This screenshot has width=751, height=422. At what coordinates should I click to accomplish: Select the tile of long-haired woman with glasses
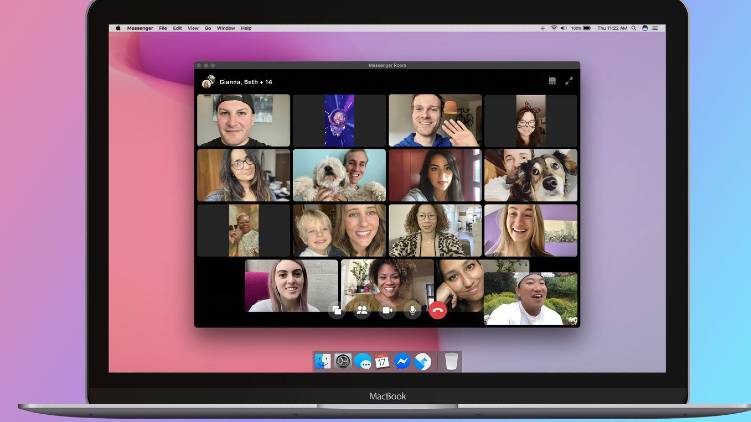243,175
